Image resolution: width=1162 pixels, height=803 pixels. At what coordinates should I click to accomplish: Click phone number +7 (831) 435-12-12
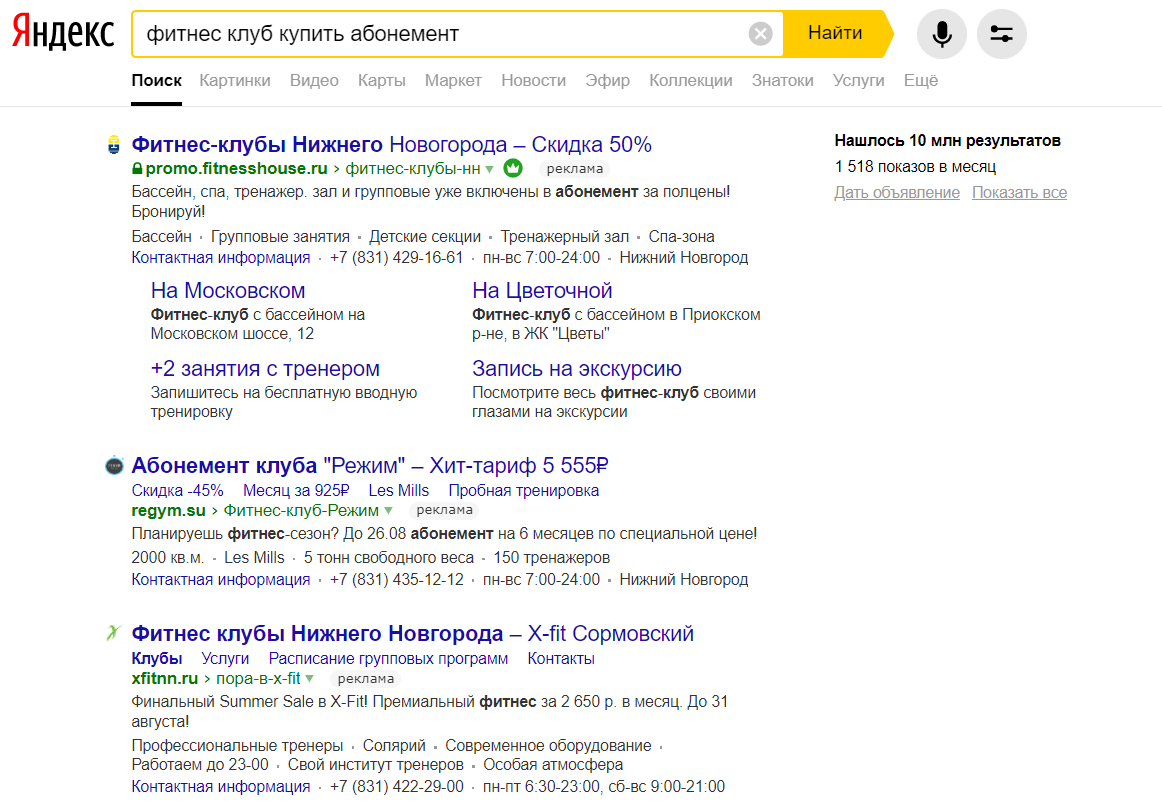pos(396,579)
